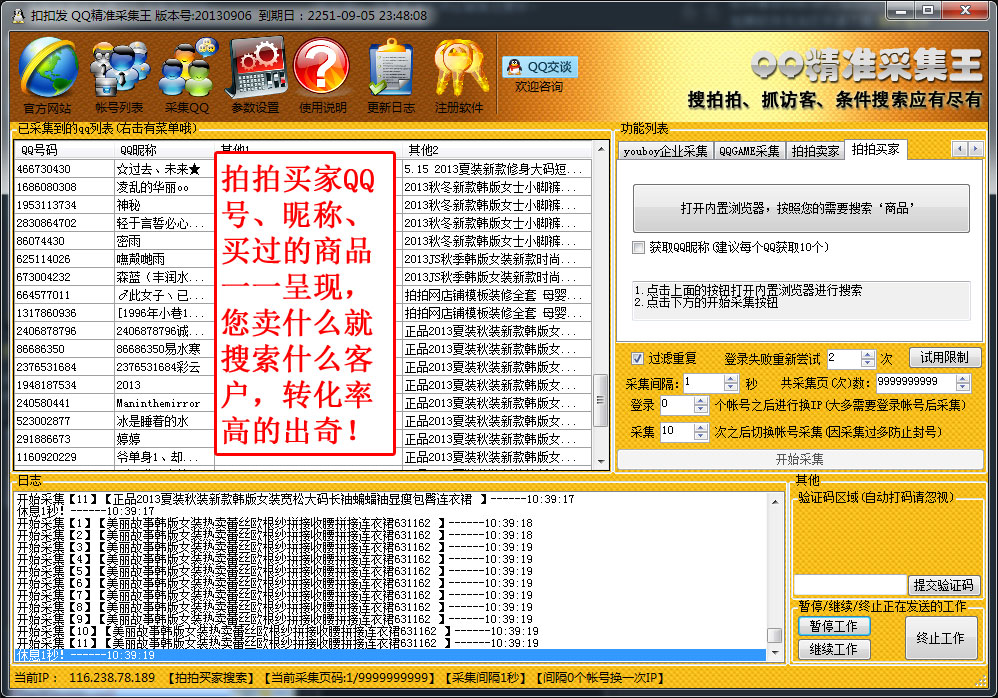The height and width of the screenshot is (698, 998).
Task: Click status bar IP 116.238.78.189
Action: pyautogui.click(x=112, y=678)
